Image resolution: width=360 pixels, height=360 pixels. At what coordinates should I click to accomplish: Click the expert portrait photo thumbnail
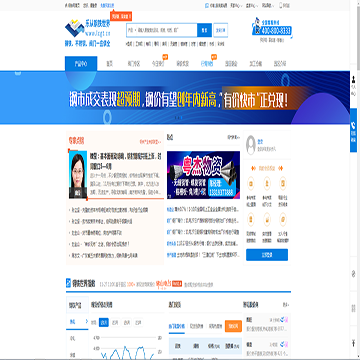(x=78, y=174)
